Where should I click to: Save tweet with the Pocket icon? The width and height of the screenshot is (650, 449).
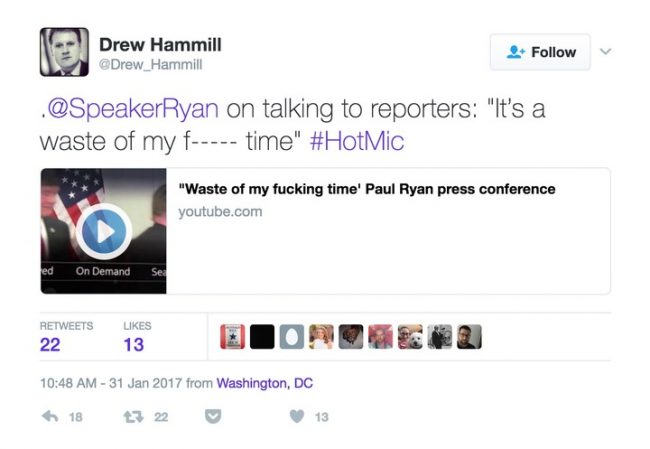[x=213, y=416]
